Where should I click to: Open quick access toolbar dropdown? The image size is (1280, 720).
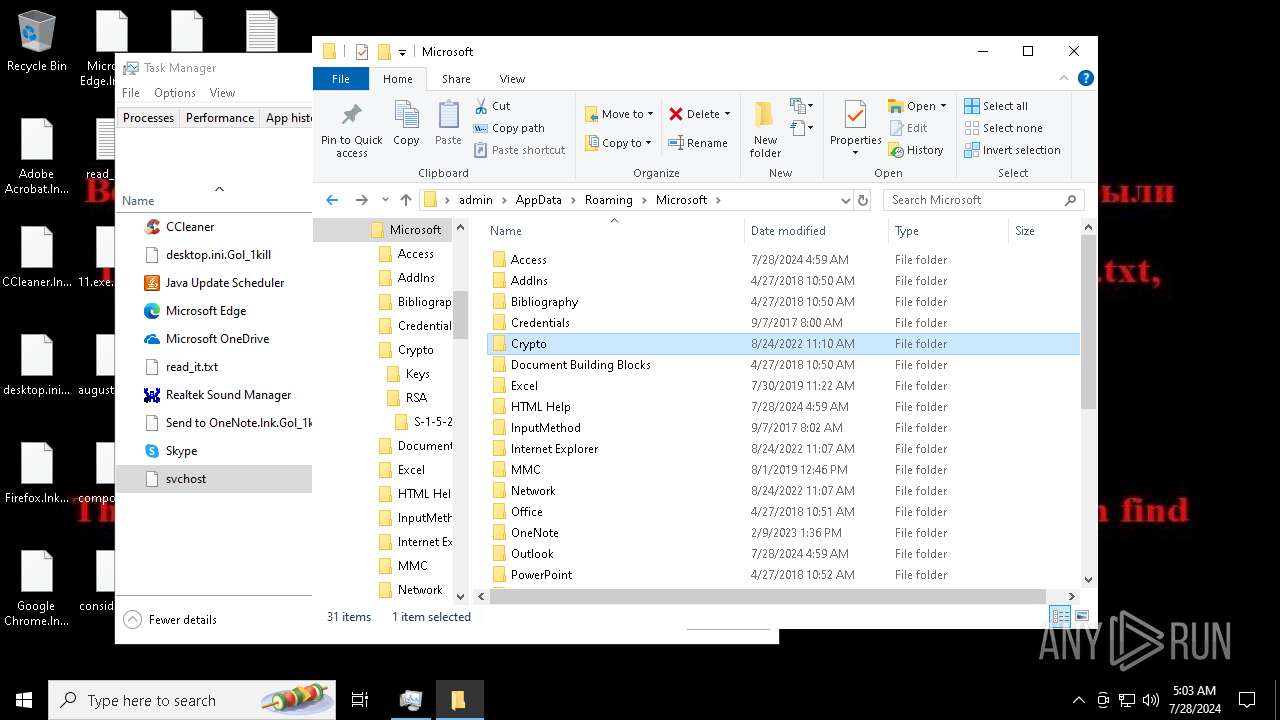point(403,52)
